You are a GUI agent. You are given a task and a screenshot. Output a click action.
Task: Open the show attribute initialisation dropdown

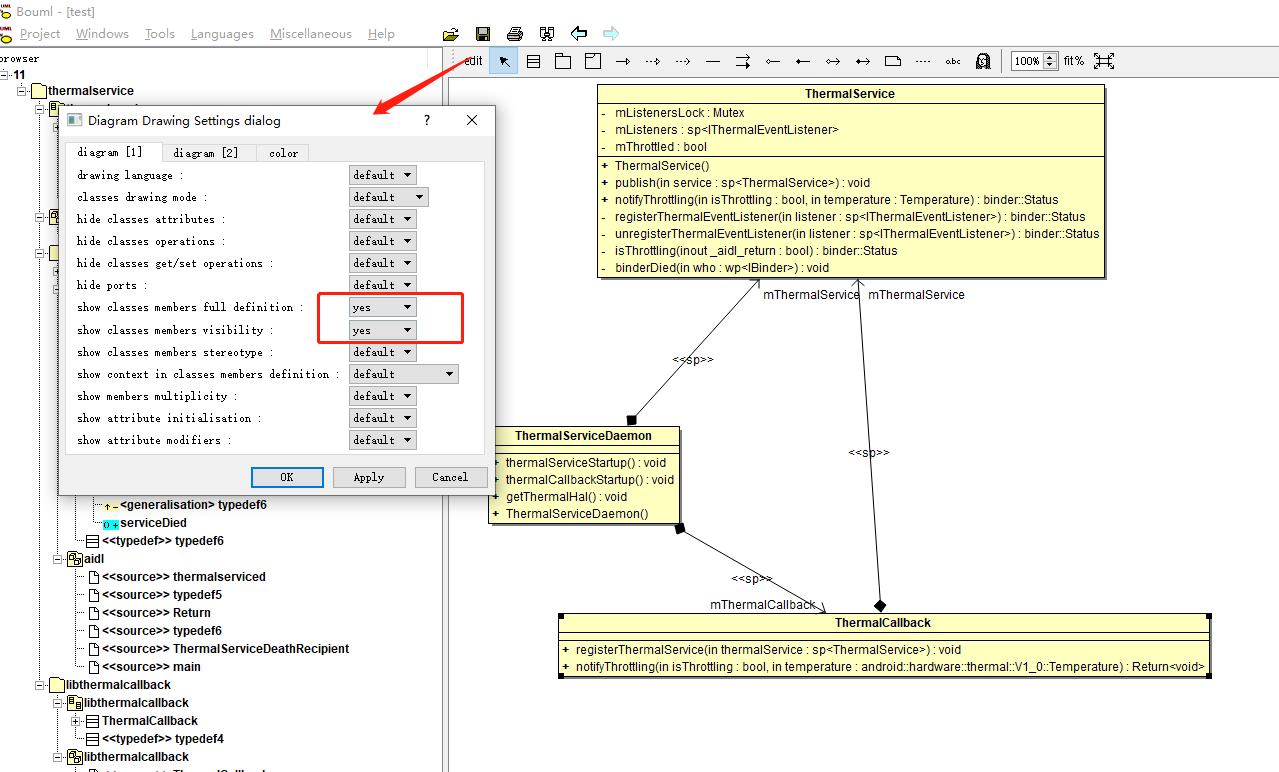pos(382,418)
